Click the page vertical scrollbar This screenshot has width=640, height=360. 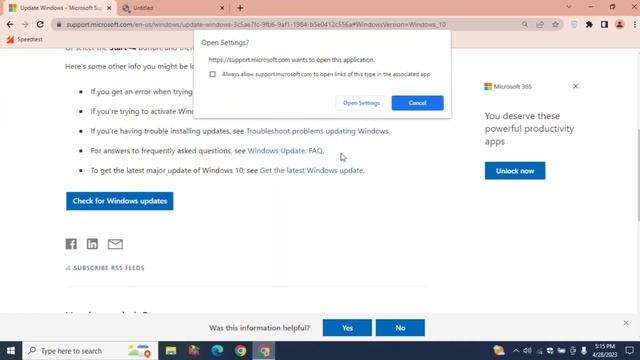click(638, 176)
